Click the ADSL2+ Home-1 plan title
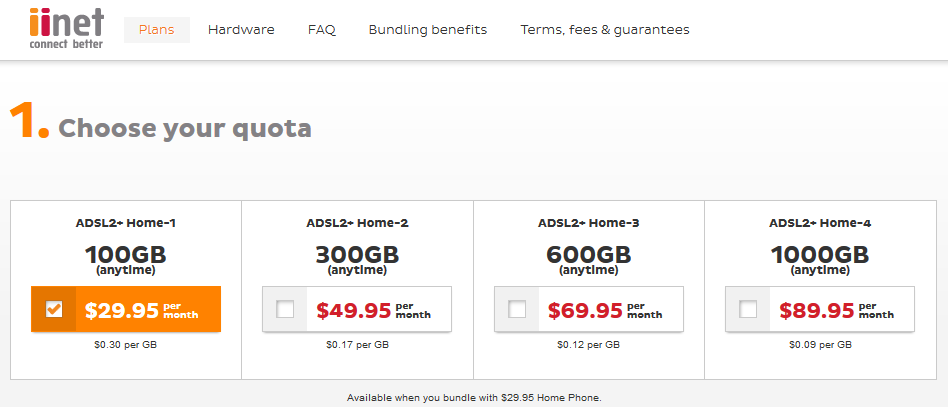Screen dimensions: 948x407 [126, 223]
